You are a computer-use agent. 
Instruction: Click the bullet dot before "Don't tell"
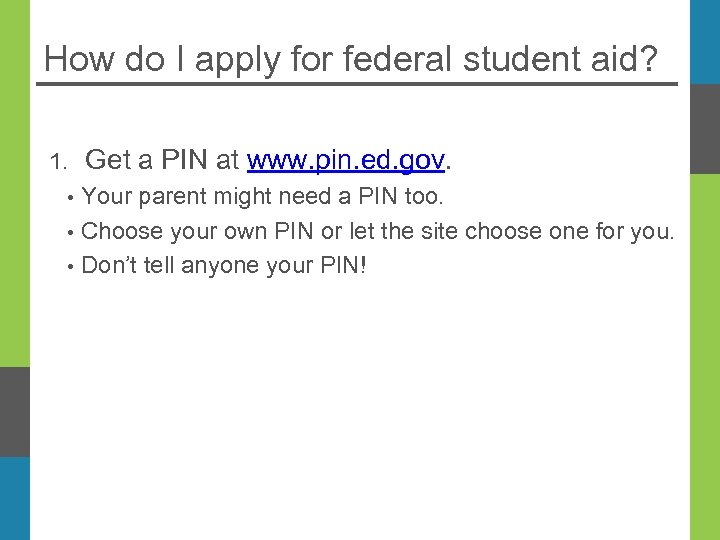point(71,267)
